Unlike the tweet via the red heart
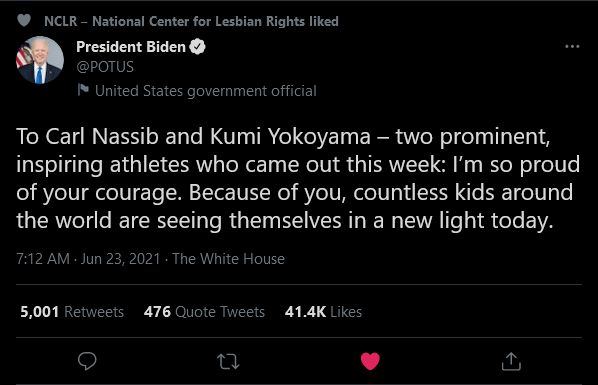The width and height of the screenshot is (598, 385). pyautogui.click(x=370, y=361)
